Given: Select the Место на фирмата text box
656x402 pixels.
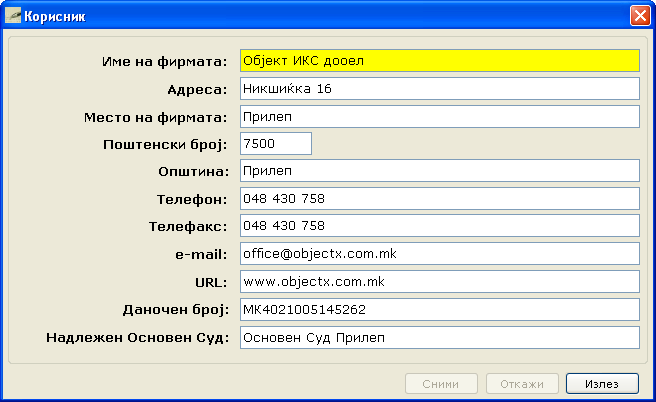Looking at the screenshot, I should [439, 116].
